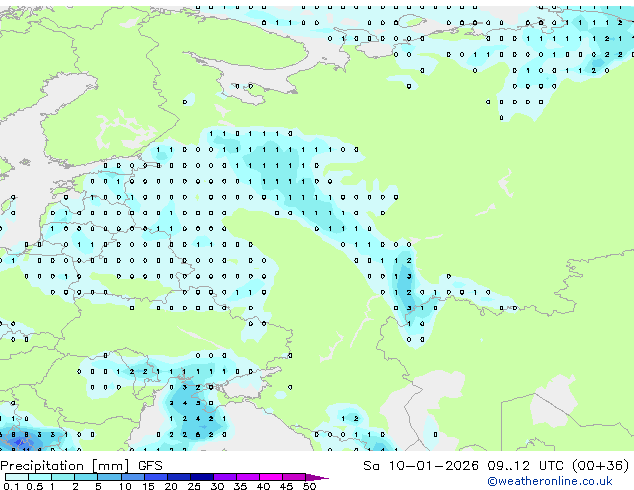The height and width of the screenshot is (490, 634).
Task: Pick the 45–50 mm legend color box
Action: click(294, 477)
